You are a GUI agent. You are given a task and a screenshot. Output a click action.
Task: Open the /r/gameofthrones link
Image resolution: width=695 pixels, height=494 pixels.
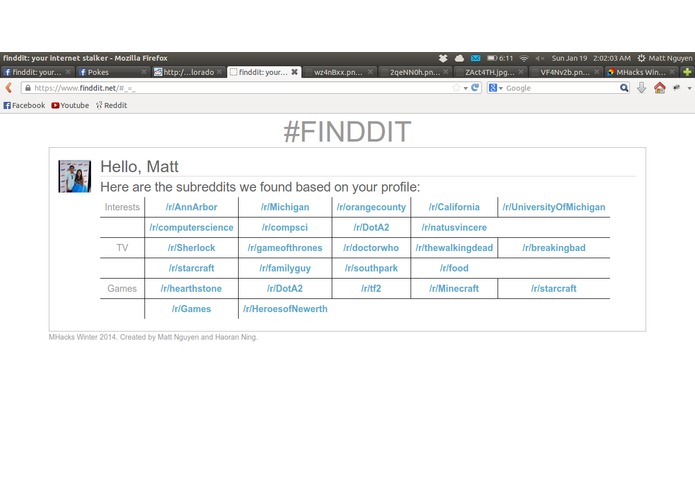click(285, 248)
